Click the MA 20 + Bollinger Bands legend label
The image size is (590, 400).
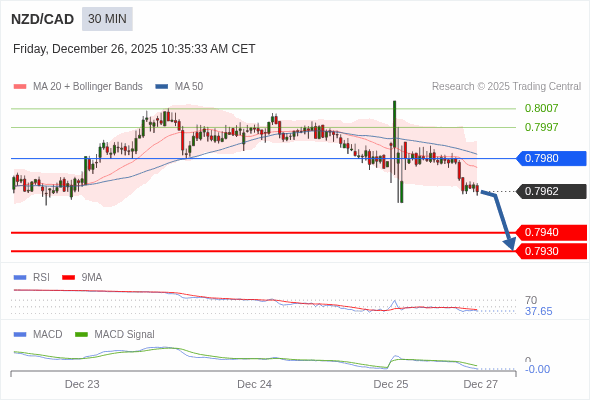coord(88,87)
